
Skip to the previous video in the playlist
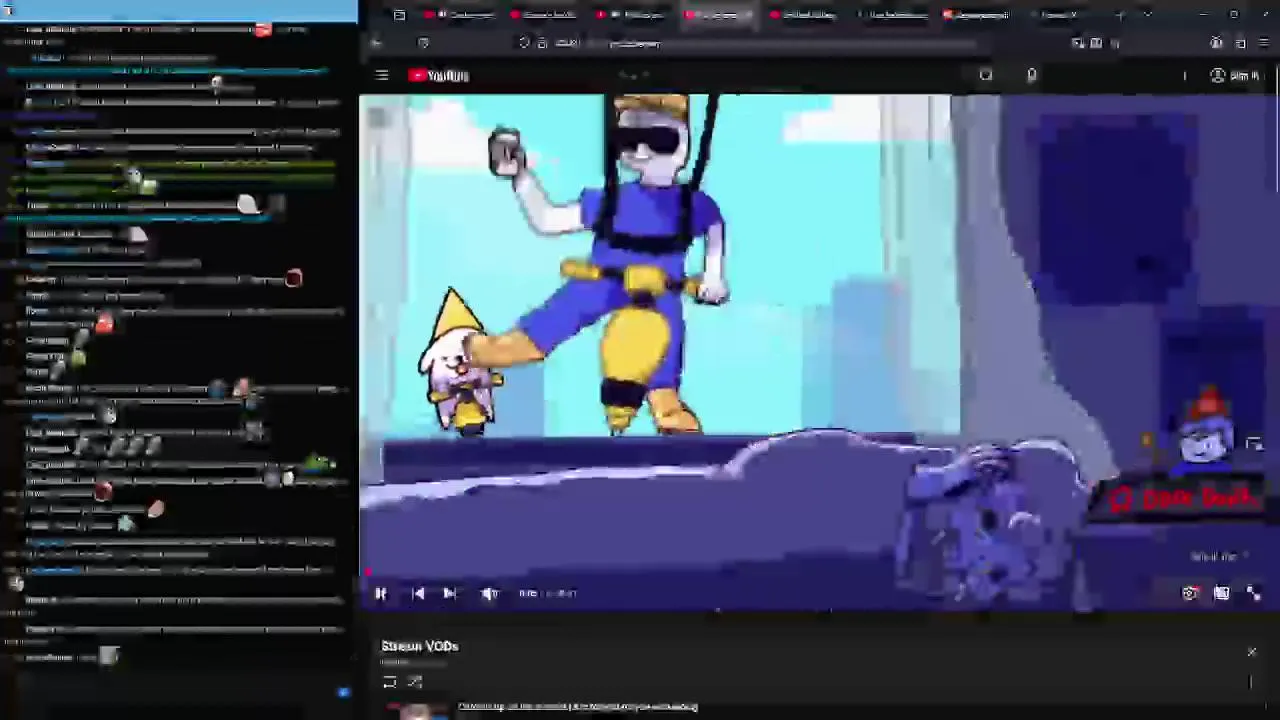click(x=418, y=593)
